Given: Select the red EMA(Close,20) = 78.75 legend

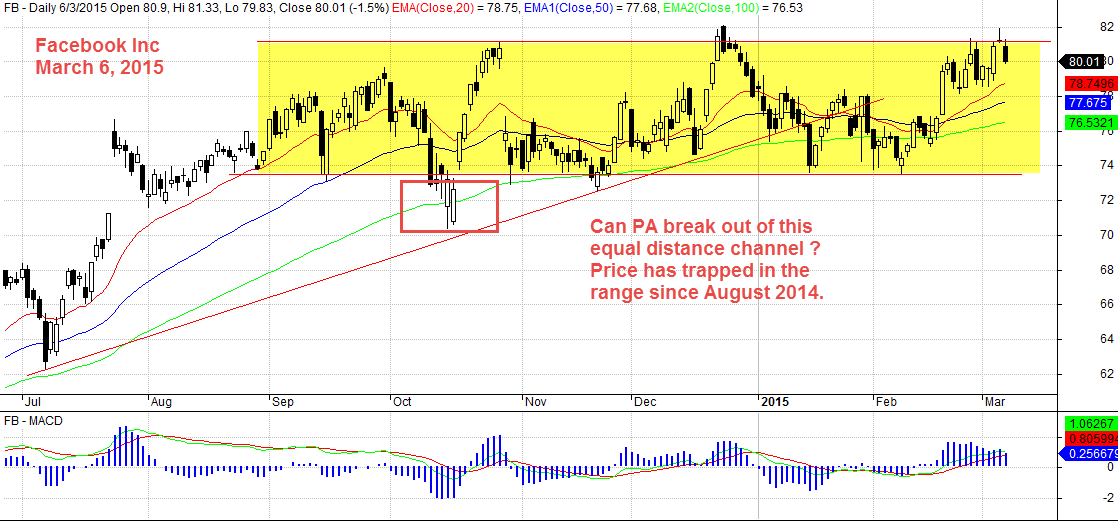Looking at the screenshot, I should (x=456, y=9).
